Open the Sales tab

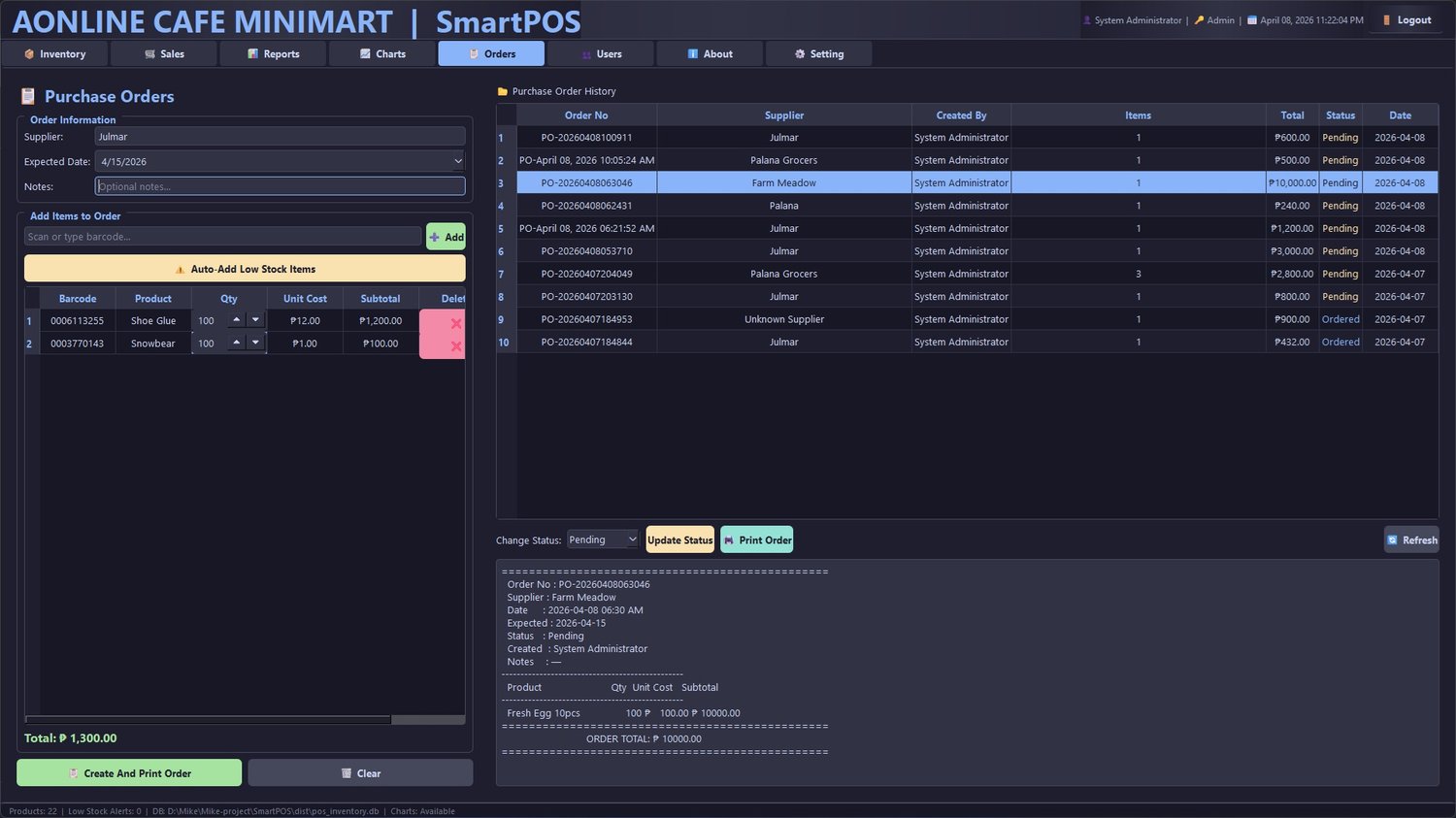pyautogui.click(x=164, y=53)
